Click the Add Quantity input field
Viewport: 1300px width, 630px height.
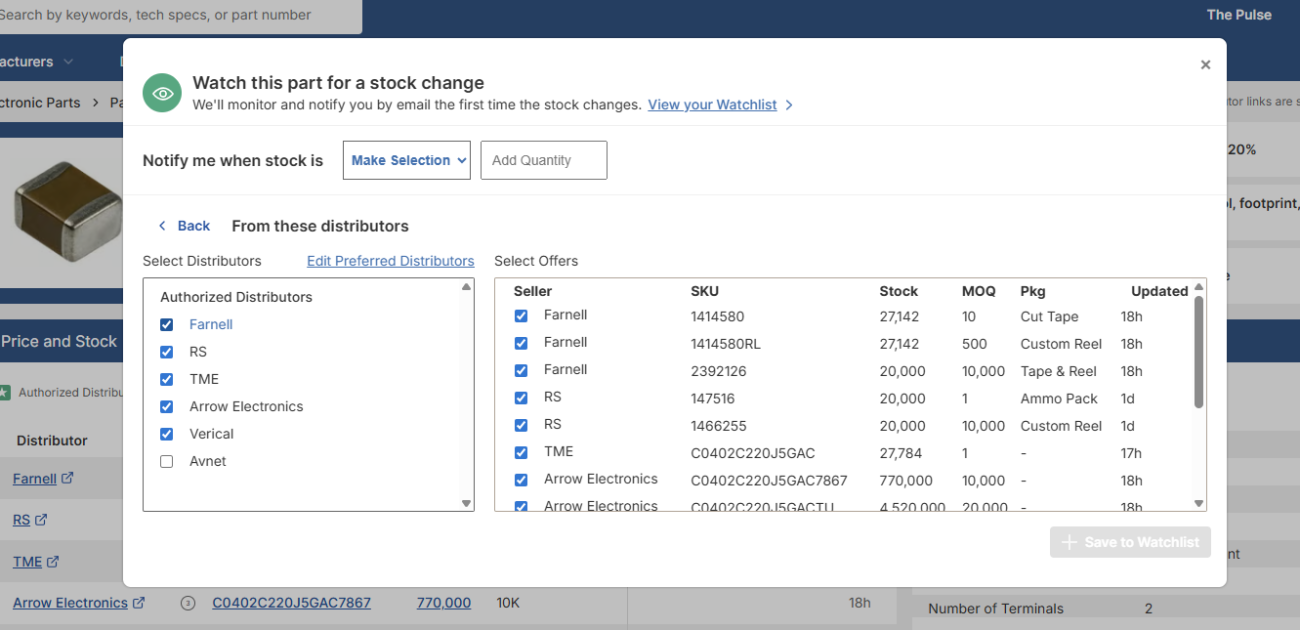click(x=543, y=160)
